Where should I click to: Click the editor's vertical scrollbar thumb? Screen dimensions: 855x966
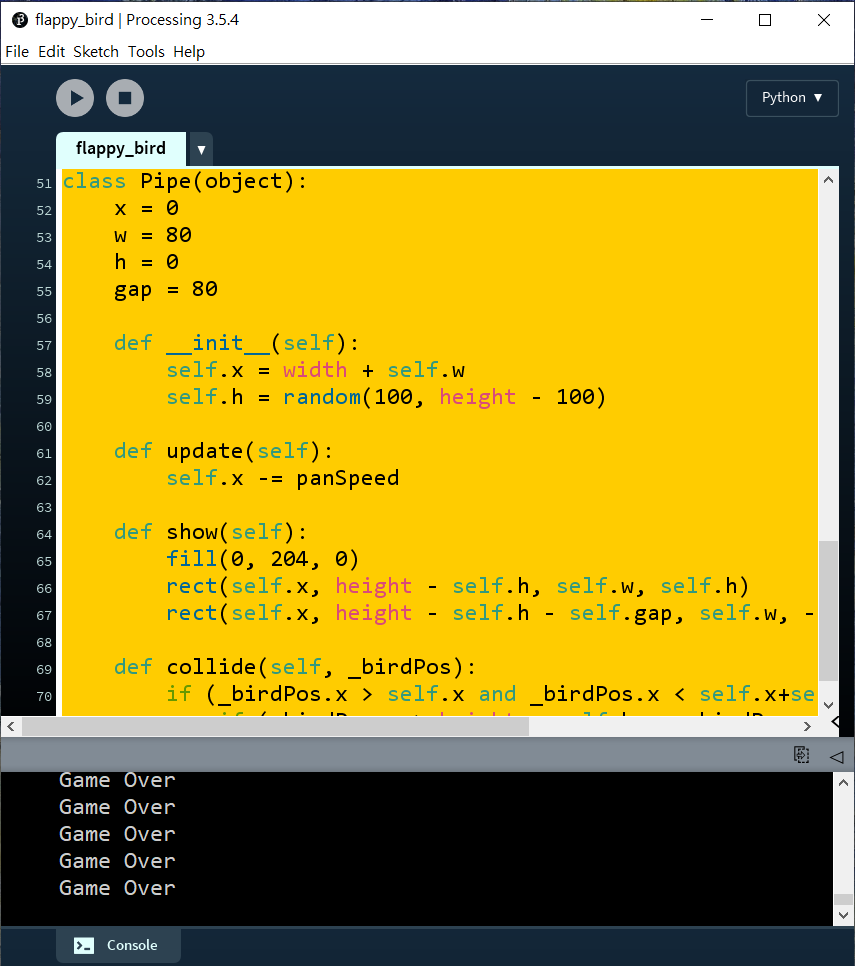[828, 610]
